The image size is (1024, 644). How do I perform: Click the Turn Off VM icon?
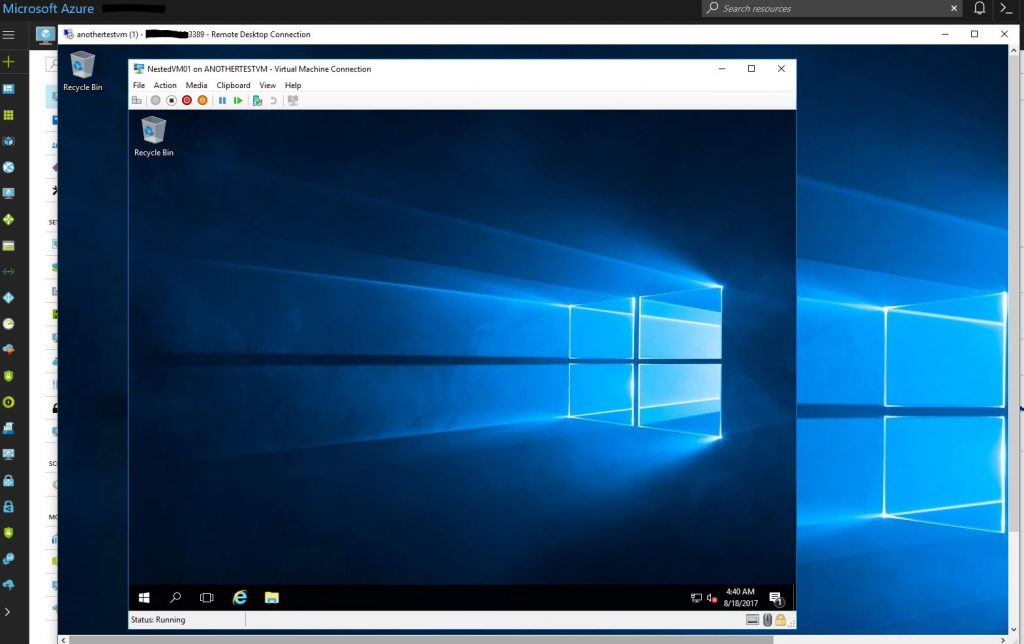click(x=171, y=100)
